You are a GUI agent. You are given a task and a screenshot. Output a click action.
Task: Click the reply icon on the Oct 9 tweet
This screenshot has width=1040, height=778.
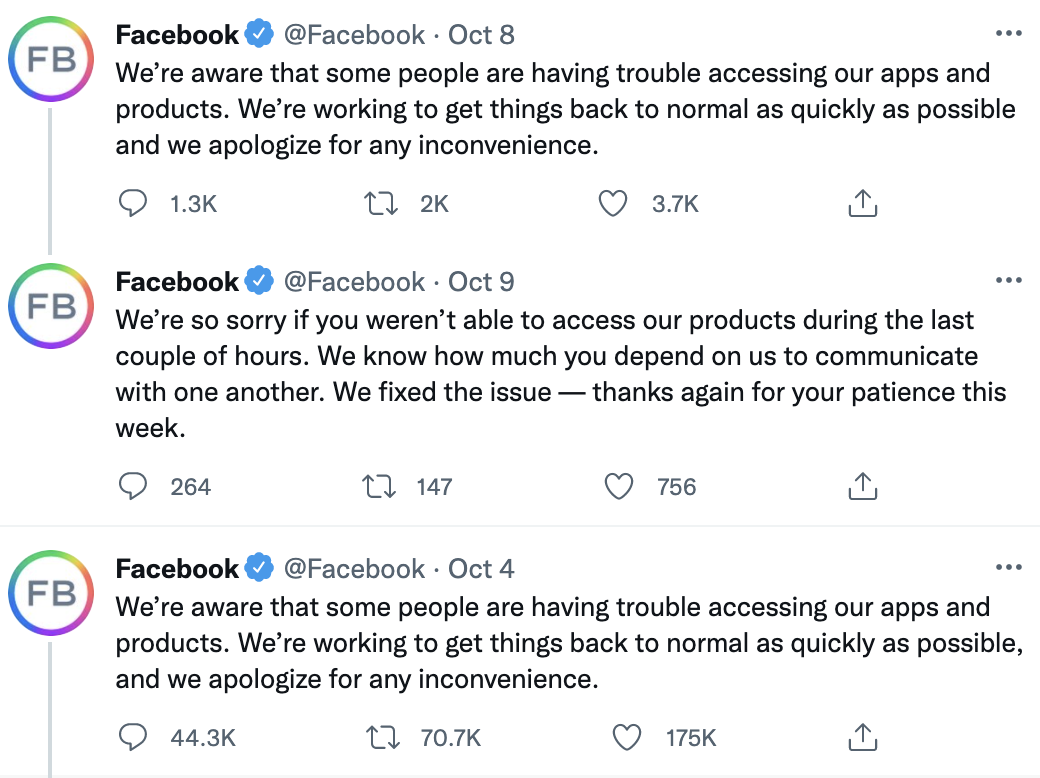(133, 487)
